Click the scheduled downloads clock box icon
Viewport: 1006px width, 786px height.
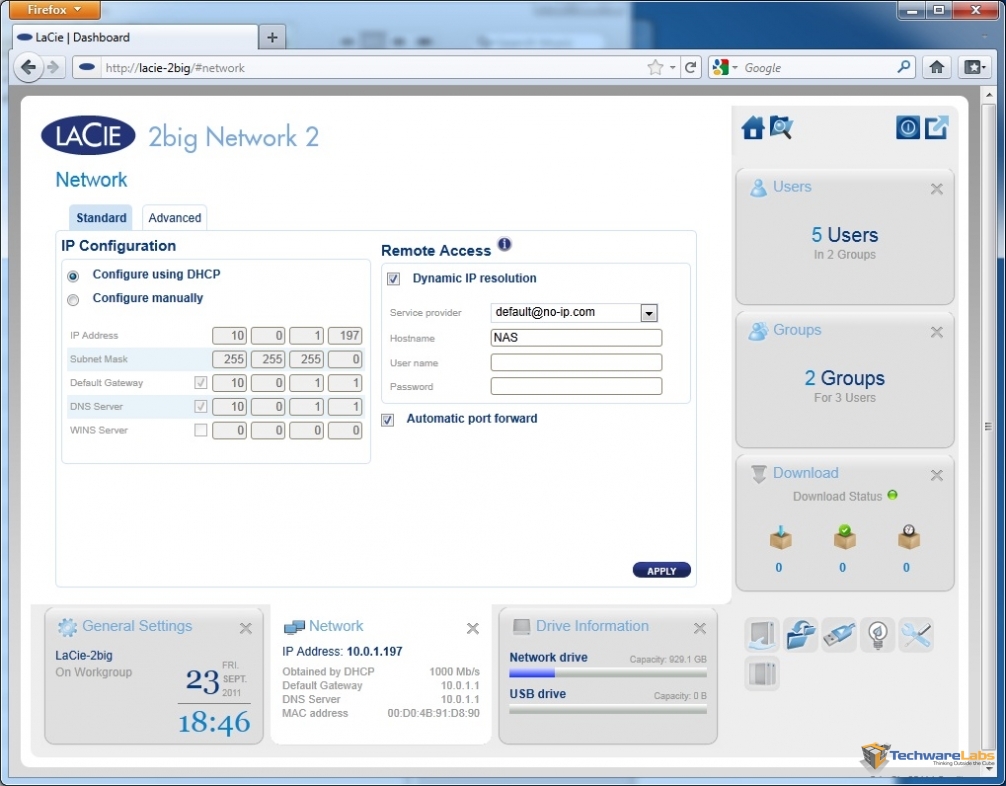(908, 538)
